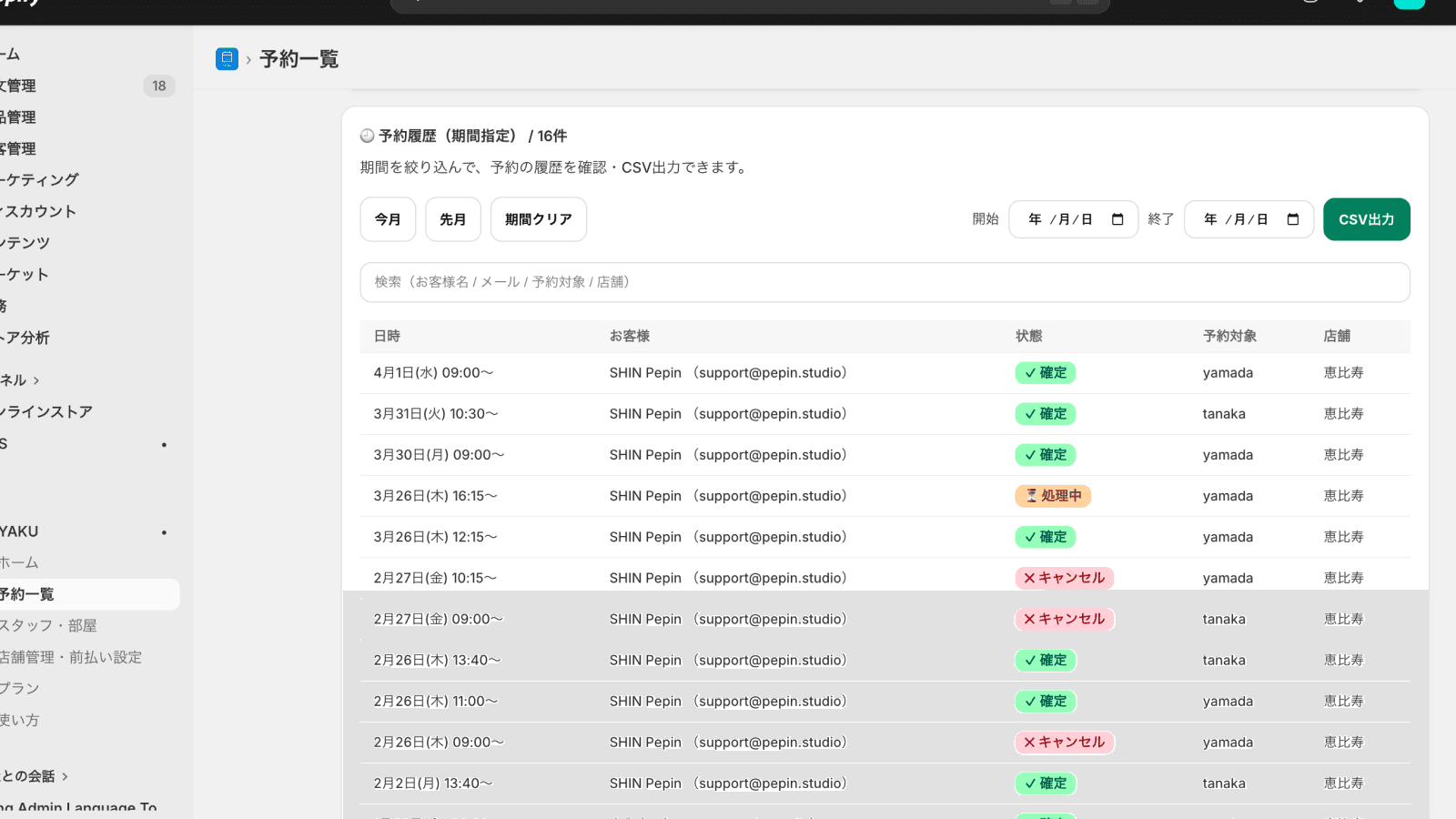Image resolution: width=1456 pixels, height=819 pixels.
Task: Filter reservations with the 先月 button
Action: pos(453,219)
